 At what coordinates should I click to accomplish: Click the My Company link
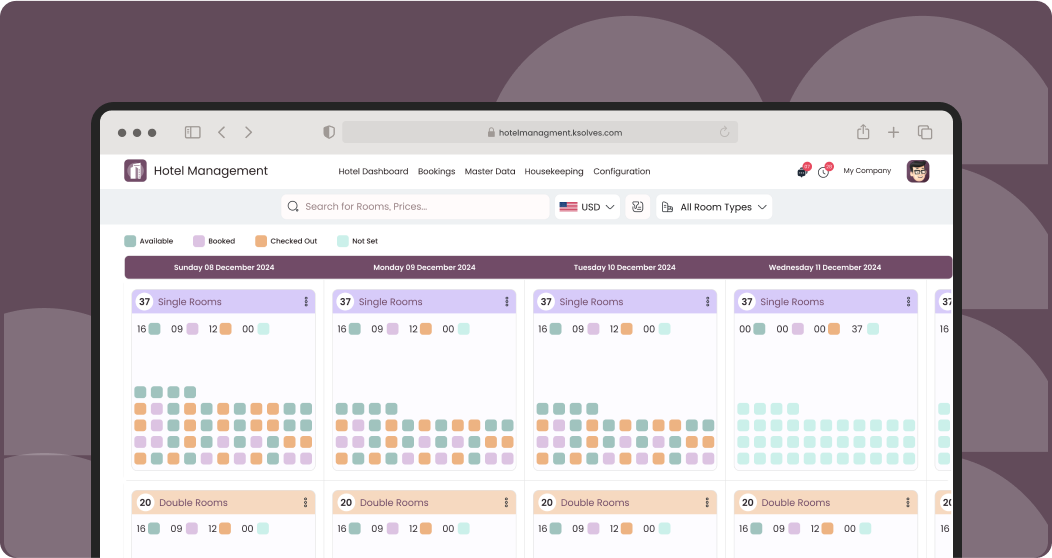[867, 171]
